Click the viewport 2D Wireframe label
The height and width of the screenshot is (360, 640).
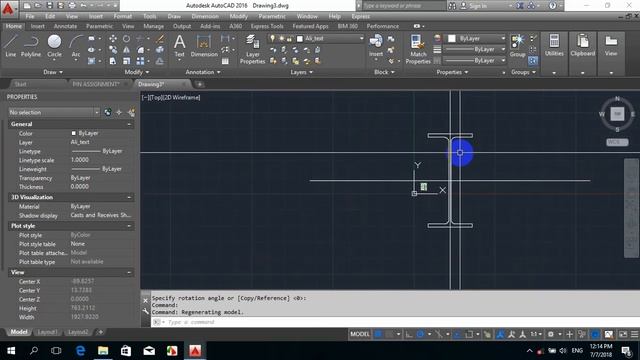182,98
